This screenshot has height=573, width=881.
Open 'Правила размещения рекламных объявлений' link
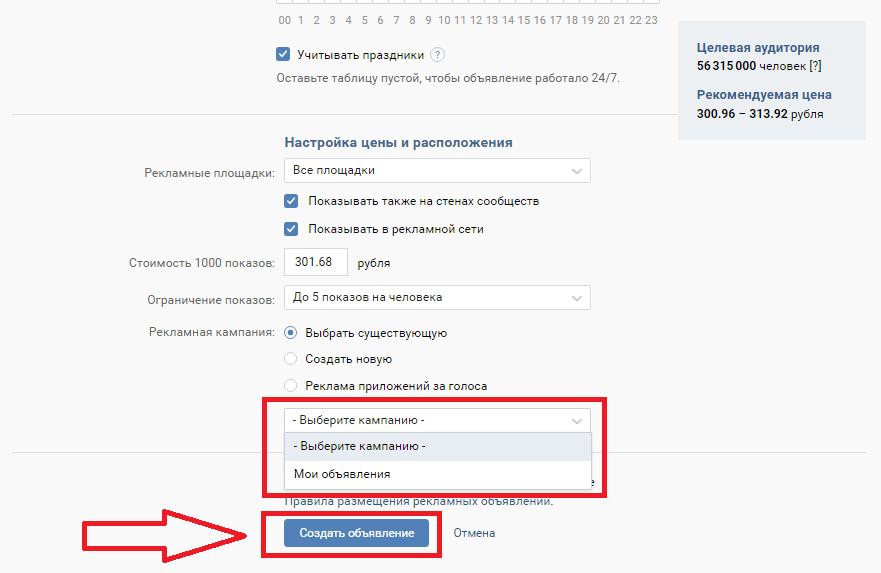[418, 501]
